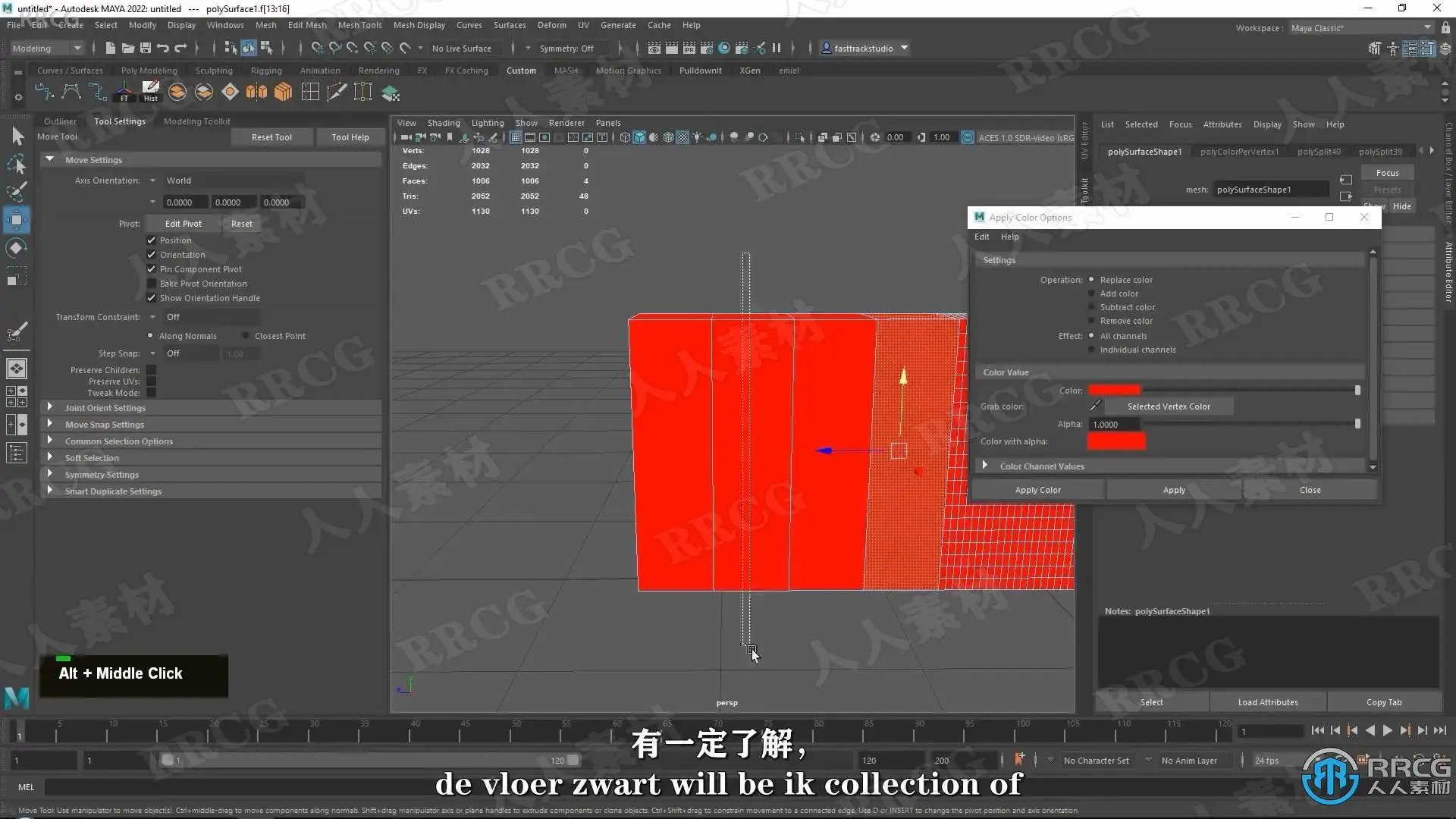This screenshot has height=819, width=1456.
Task: Expand Color Channel Values section
Action: (x=985, y=466)
